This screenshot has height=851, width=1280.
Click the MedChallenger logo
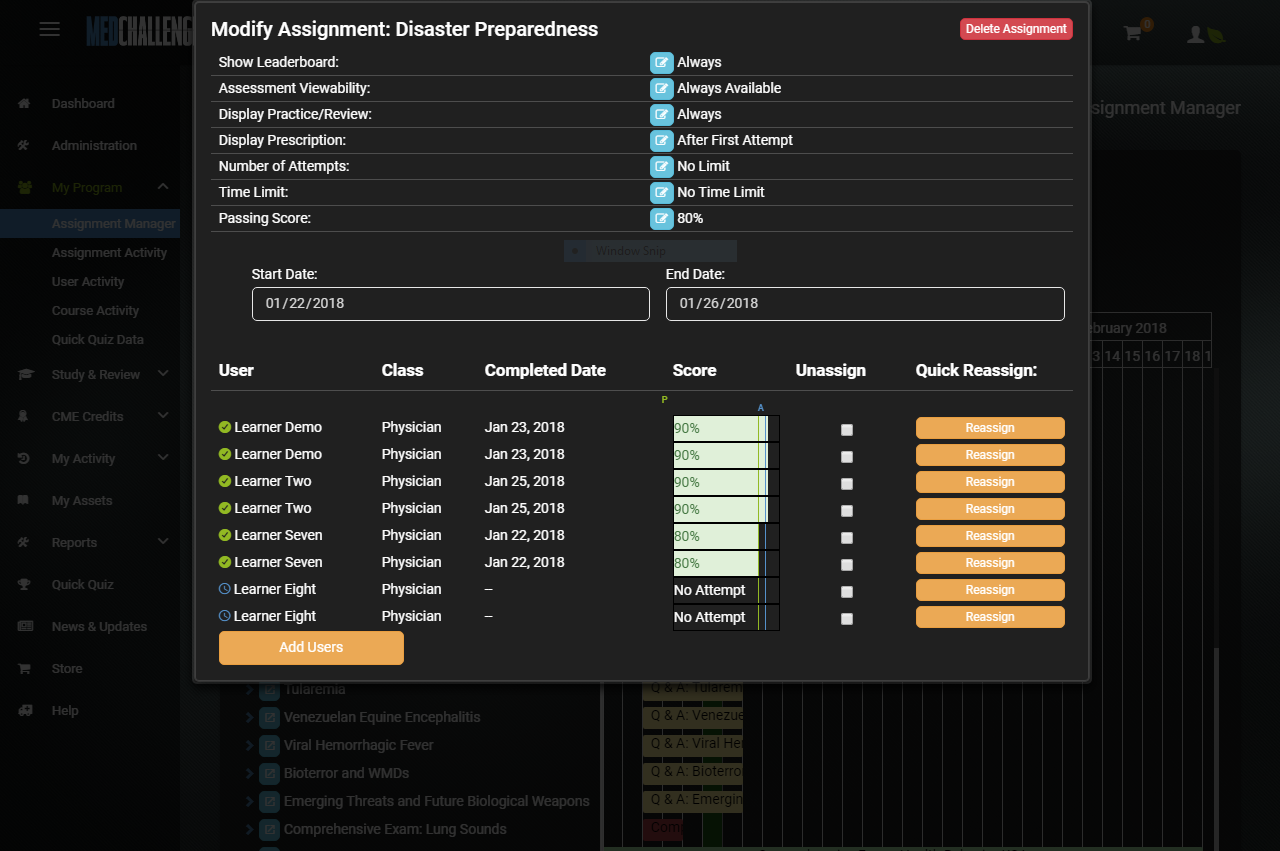[x=139, y=31]
